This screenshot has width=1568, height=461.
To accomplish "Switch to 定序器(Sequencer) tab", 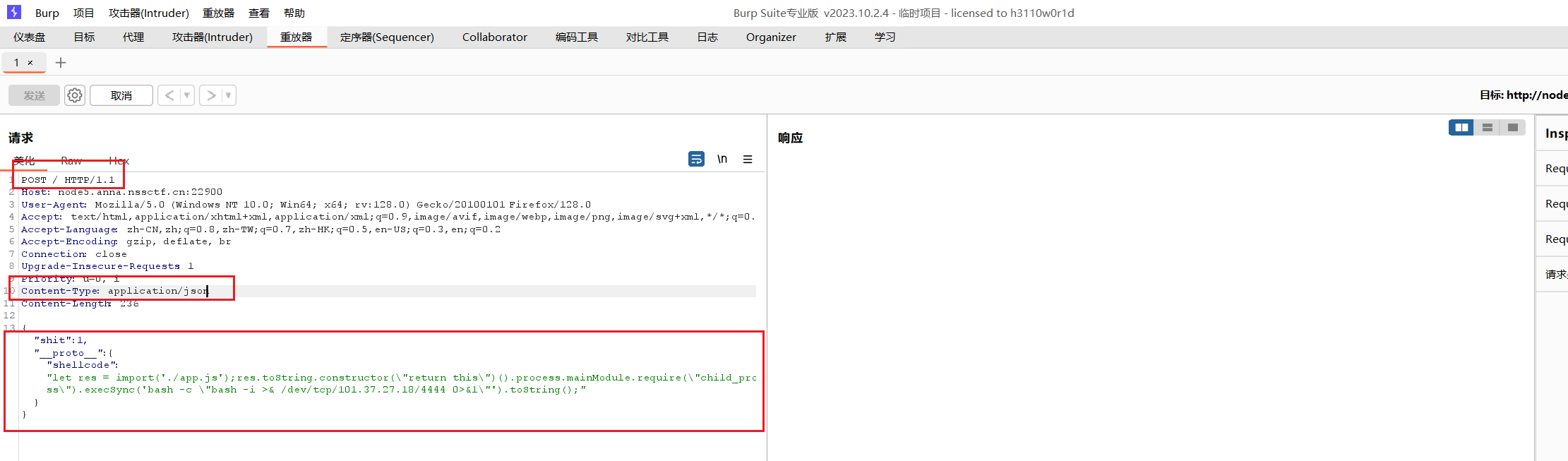I will tap(387, 37).
